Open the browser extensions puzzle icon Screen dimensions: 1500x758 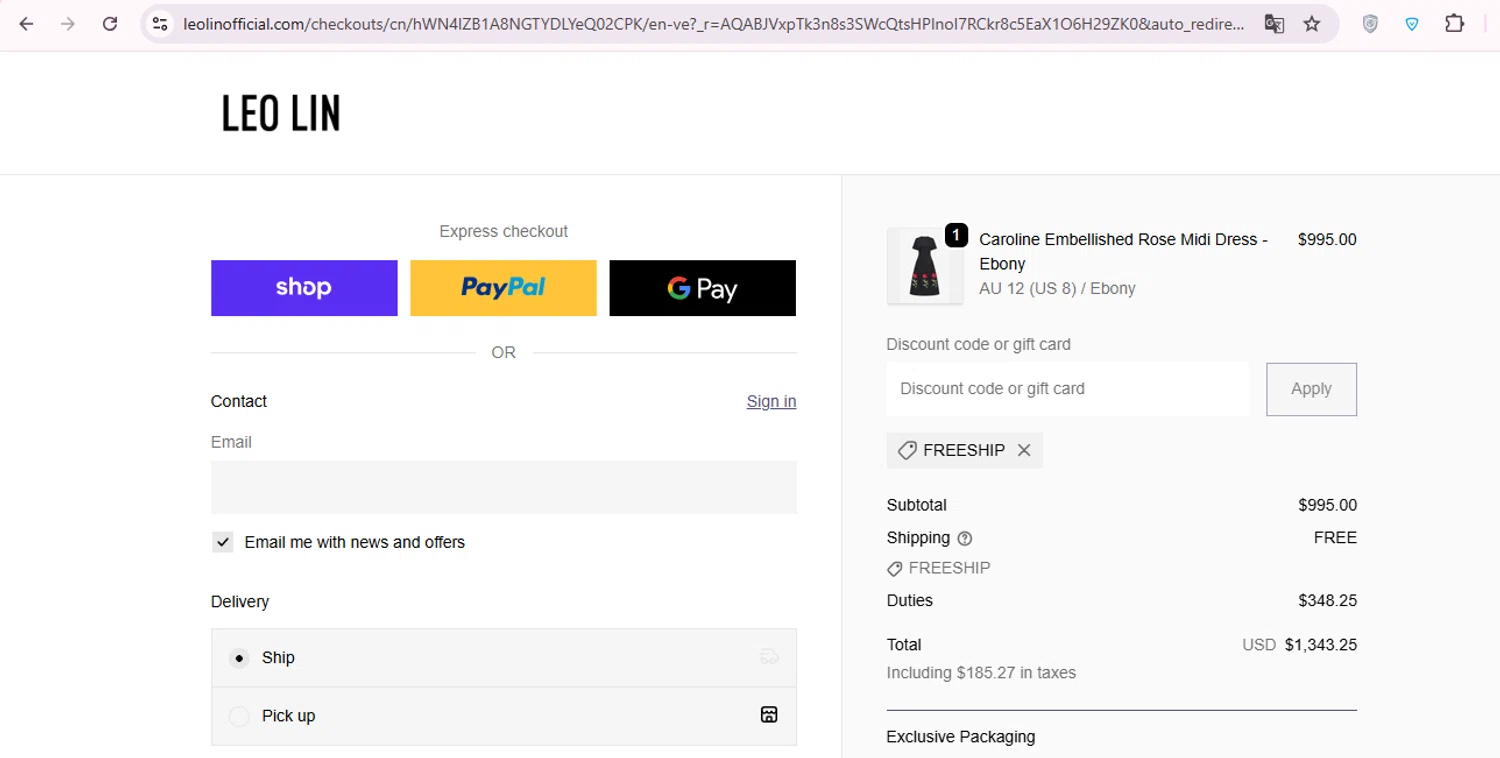(1455, 24)
